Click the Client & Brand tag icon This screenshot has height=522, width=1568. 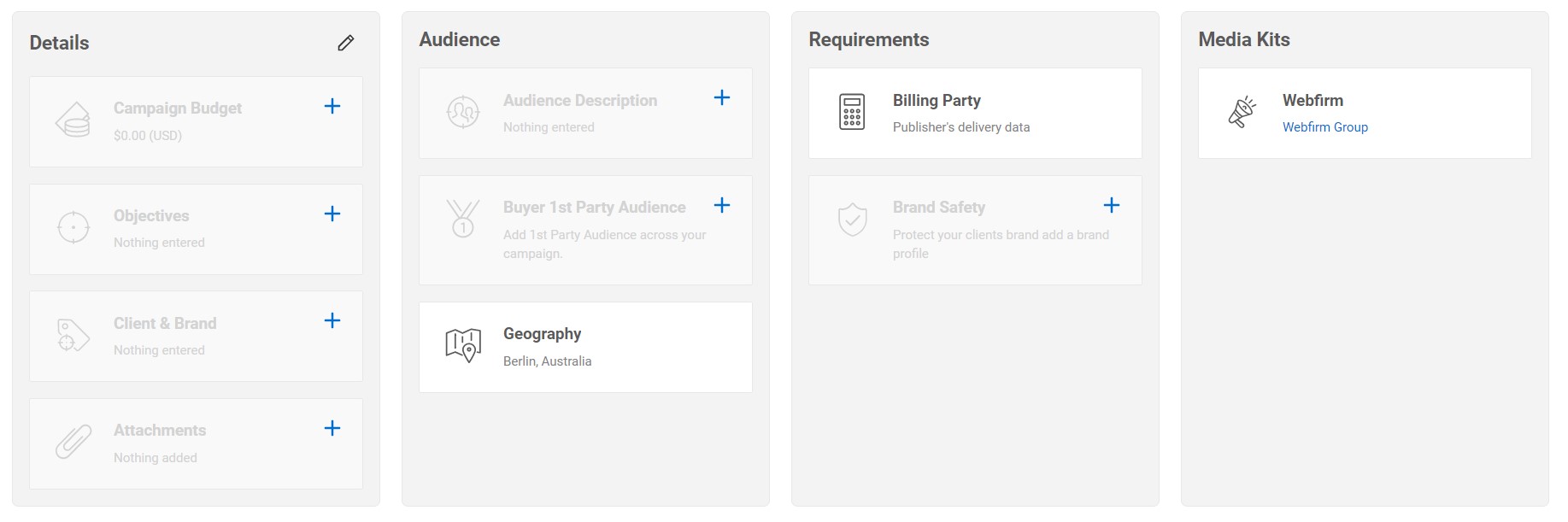pos(73,335)
